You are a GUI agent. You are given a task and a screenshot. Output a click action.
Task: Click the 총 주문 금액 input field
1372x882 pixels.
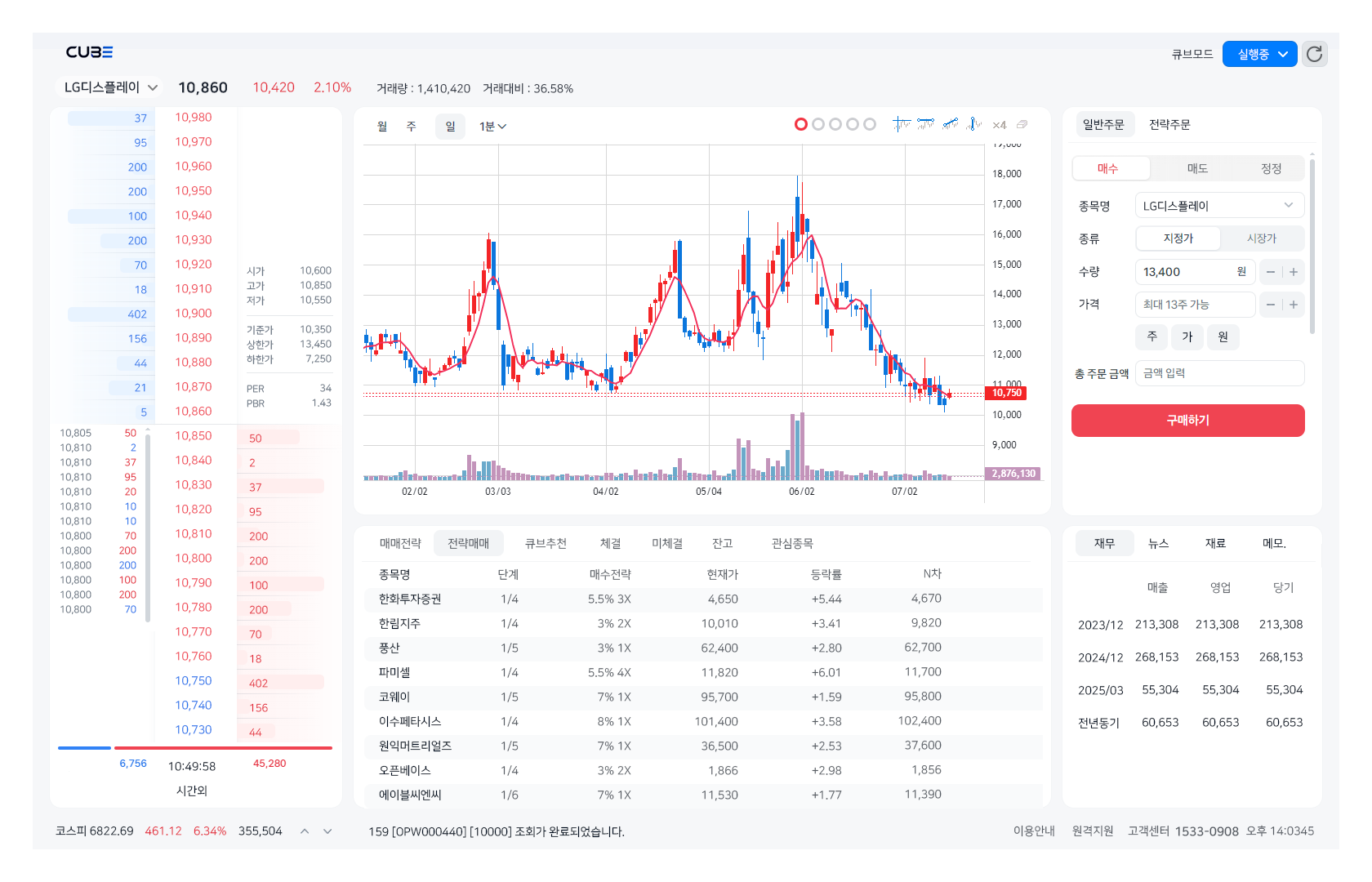1220,373
